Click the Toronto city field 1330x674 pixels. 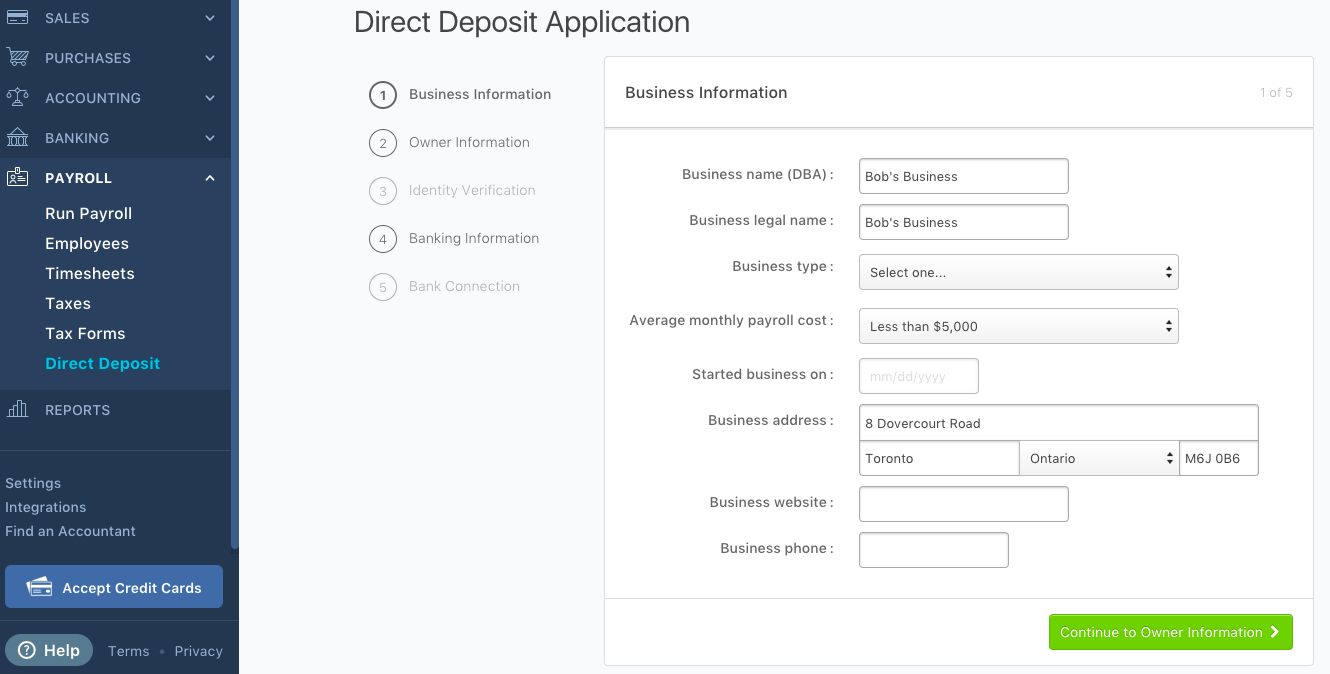939,458
